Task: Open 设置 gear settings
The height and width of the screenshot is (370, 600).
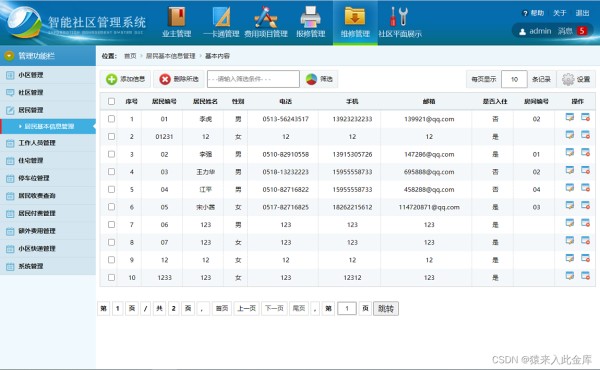Action: (x=576, y=79)
